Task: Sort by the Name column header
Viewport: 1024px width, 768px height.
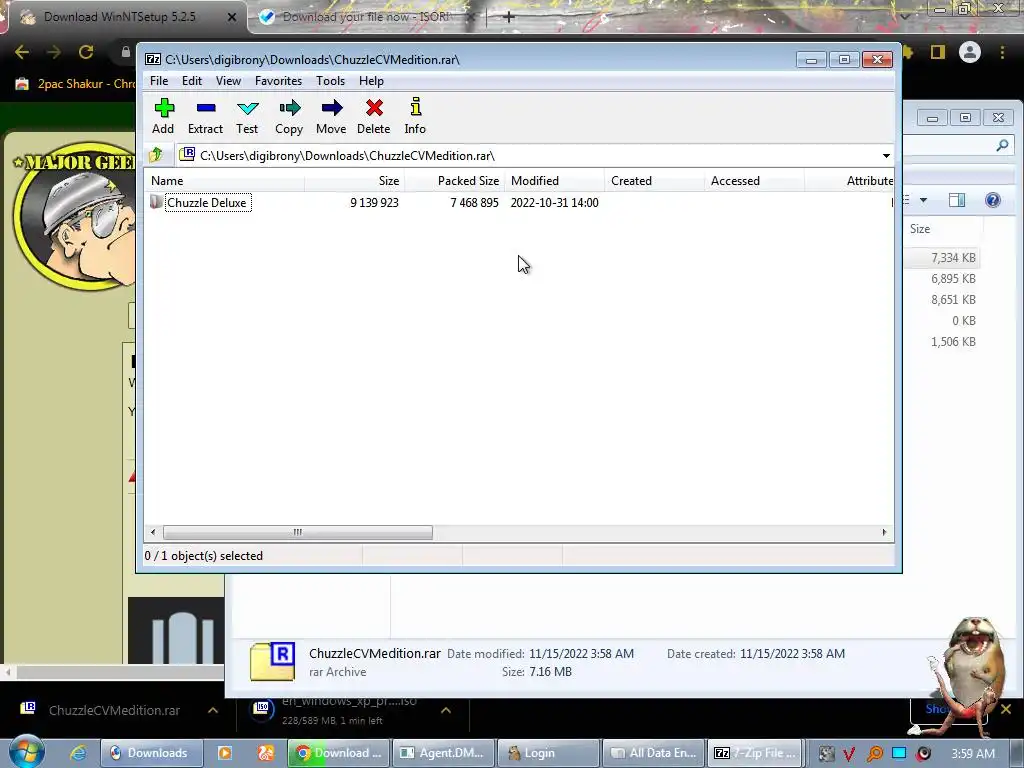Action: (224, 181)
